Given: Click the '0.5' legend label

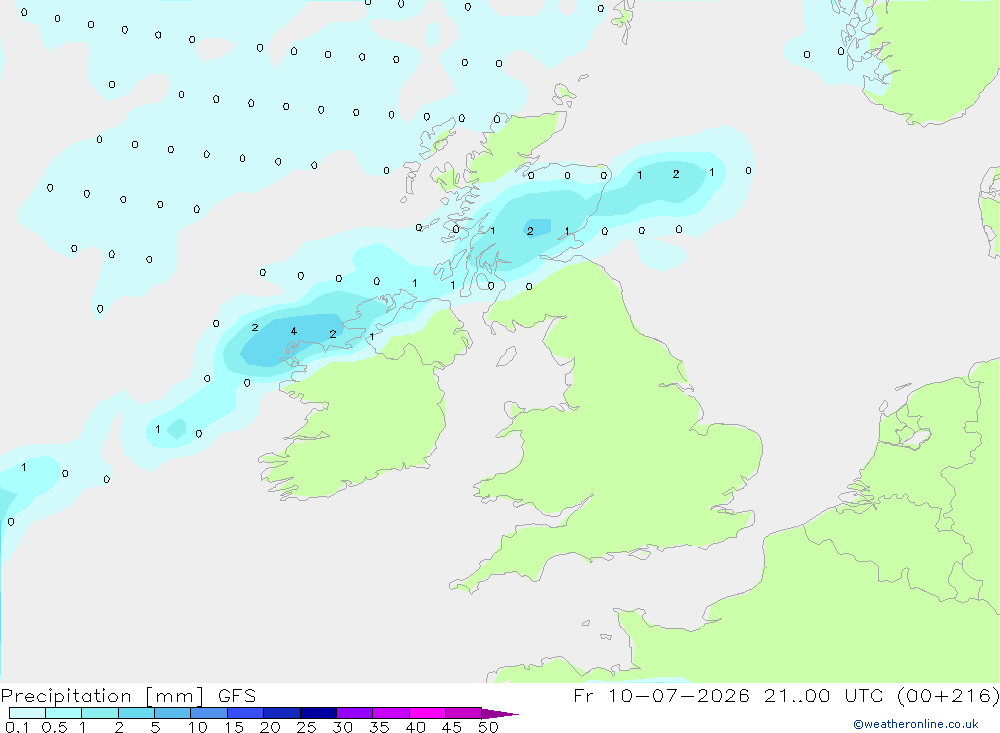Looking at the screenshot, I should 54,727.
